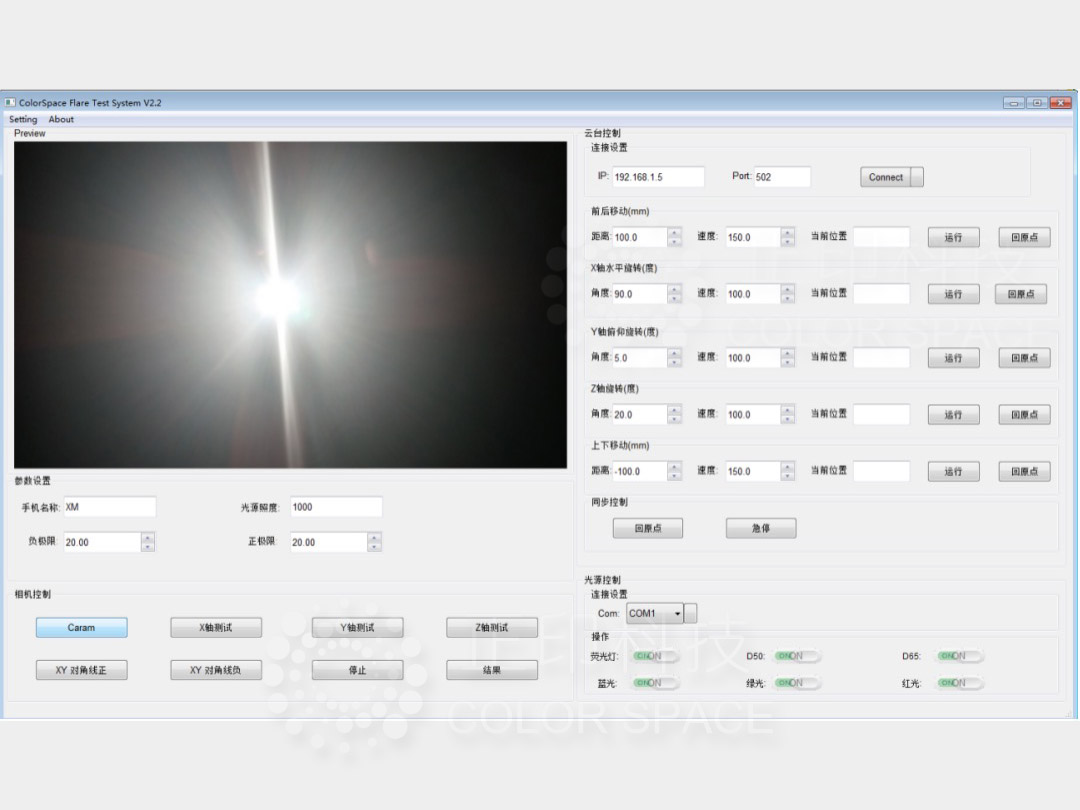Image resolution: width=1080 pixels, height=810 pixels.
Task: Decrease the 正极限 value with down arrow
Action: tap(374, 547)
